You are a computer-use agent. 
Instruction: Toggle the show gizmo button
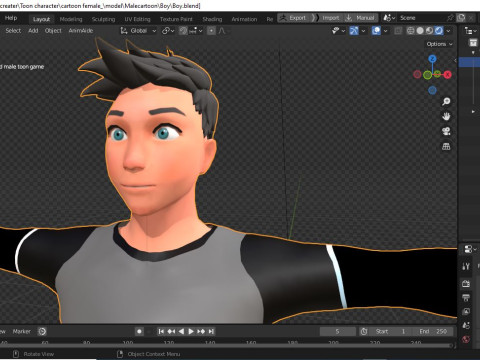point(354,31)
